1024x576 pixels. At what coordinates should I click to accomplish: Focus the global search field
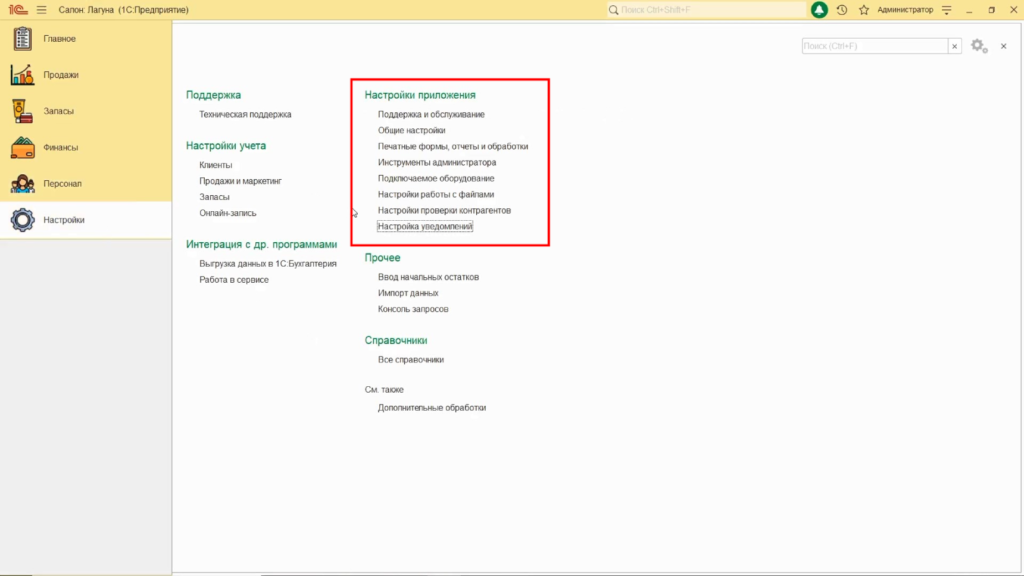pyautogui.click(x=706, y=10)
